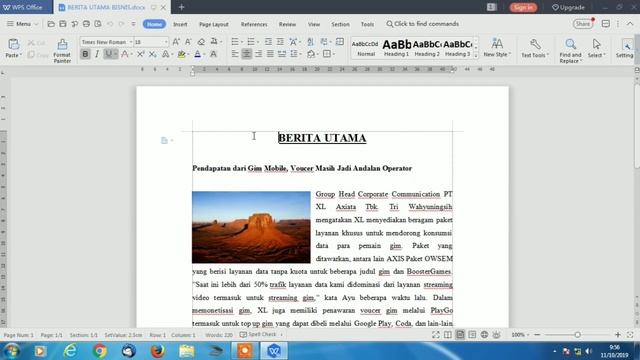The image size is (640, 360).
Task: Open the Setting tool in ribbon
Action: (x=625, y=48)
